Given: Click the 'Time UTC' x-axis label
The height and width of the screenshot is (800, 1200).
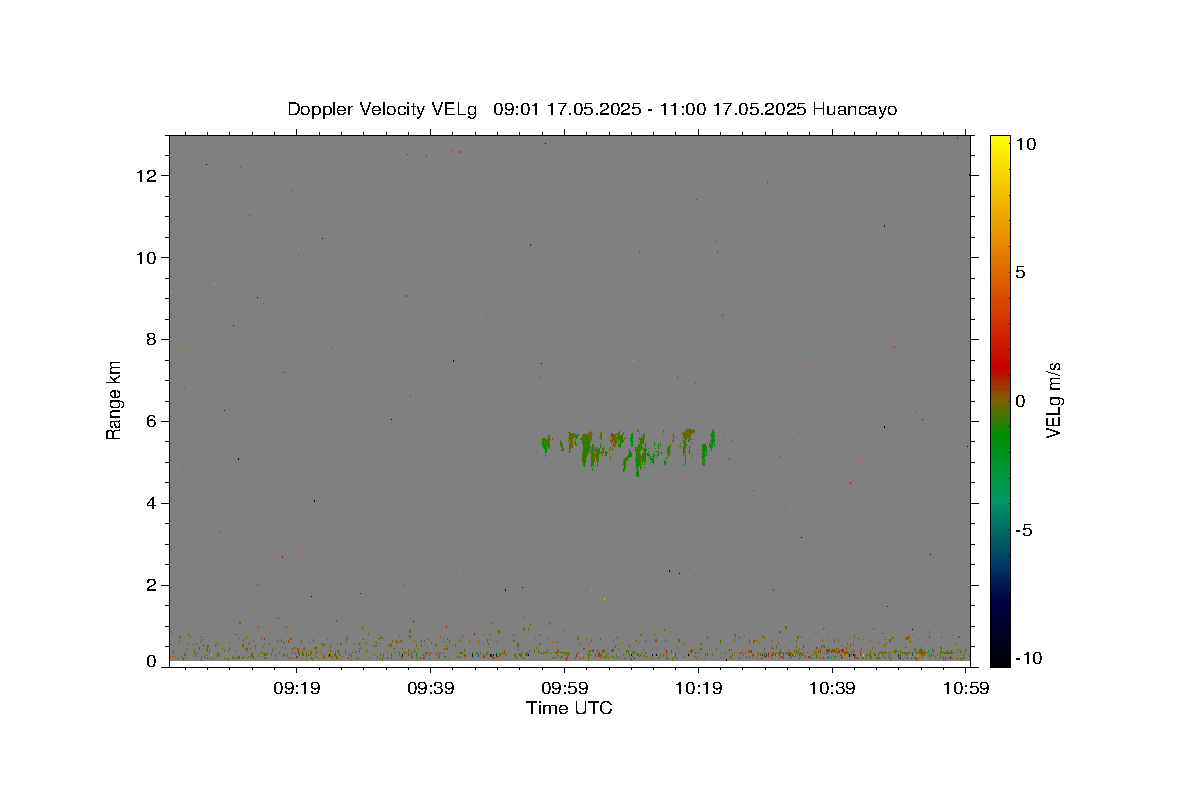Looking at the screenshot, I should coord(569,708).
